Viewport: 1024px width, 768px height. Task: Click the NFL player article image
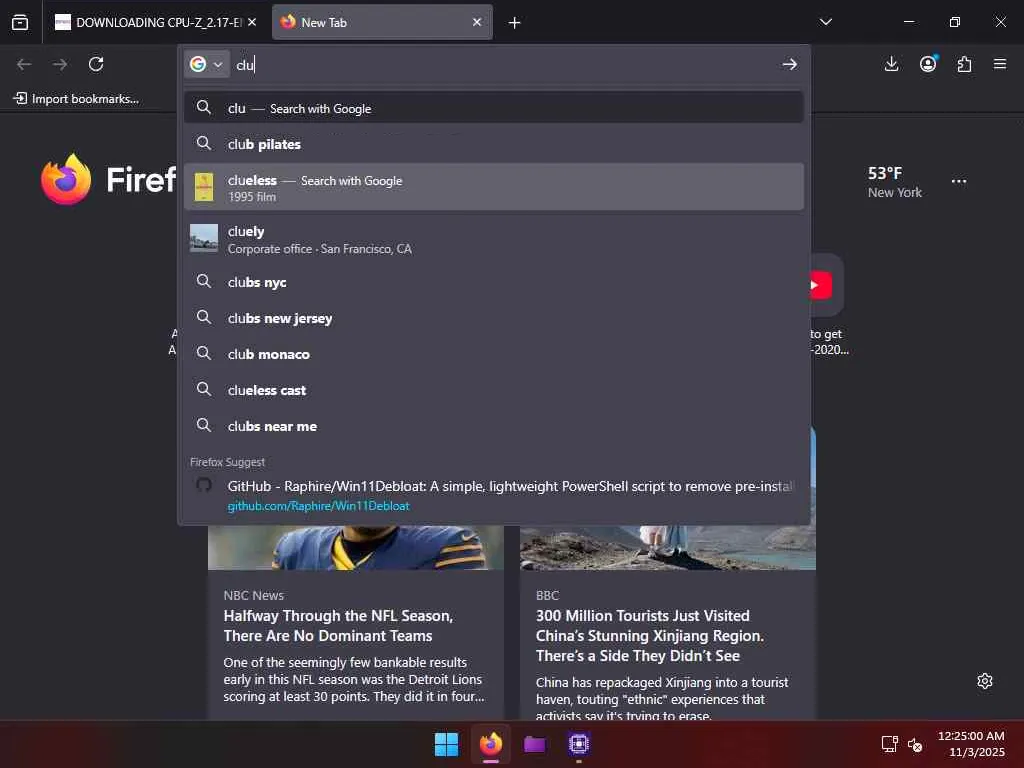pyautogui.click(x=356, y=548)
